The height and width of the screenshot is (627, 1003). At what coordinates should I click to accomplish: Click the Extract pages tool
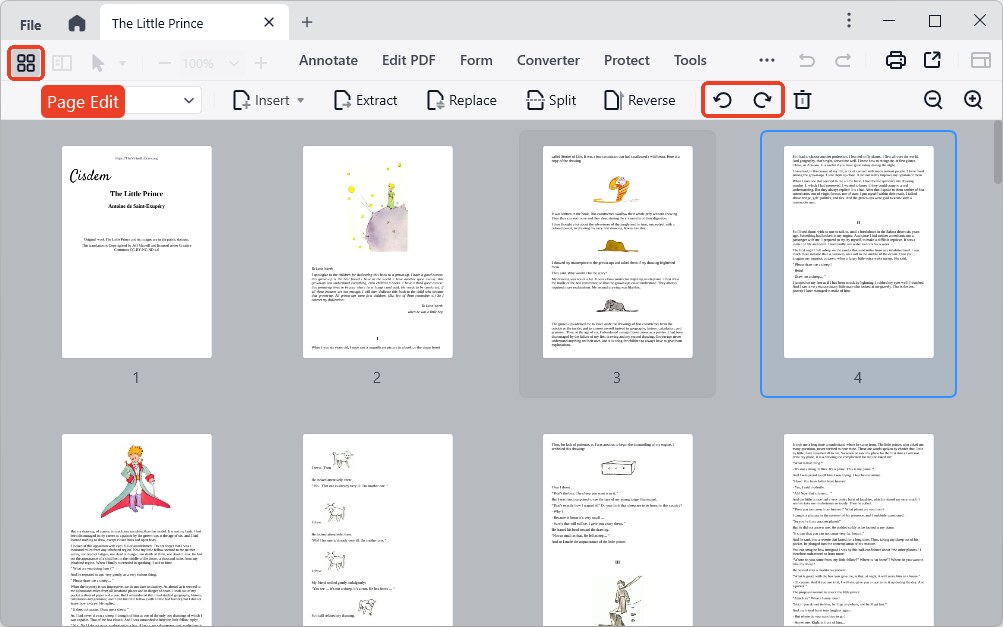[x=365, y=100]
